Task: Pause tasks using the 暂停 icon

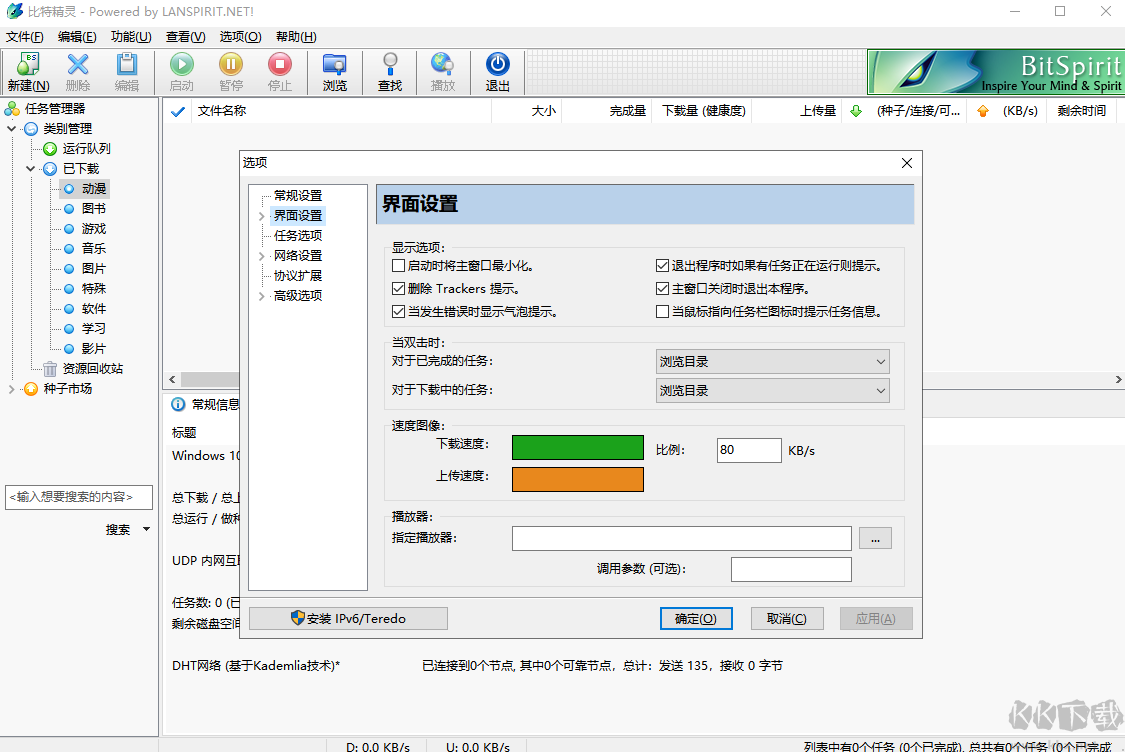Action: point(230,71)
